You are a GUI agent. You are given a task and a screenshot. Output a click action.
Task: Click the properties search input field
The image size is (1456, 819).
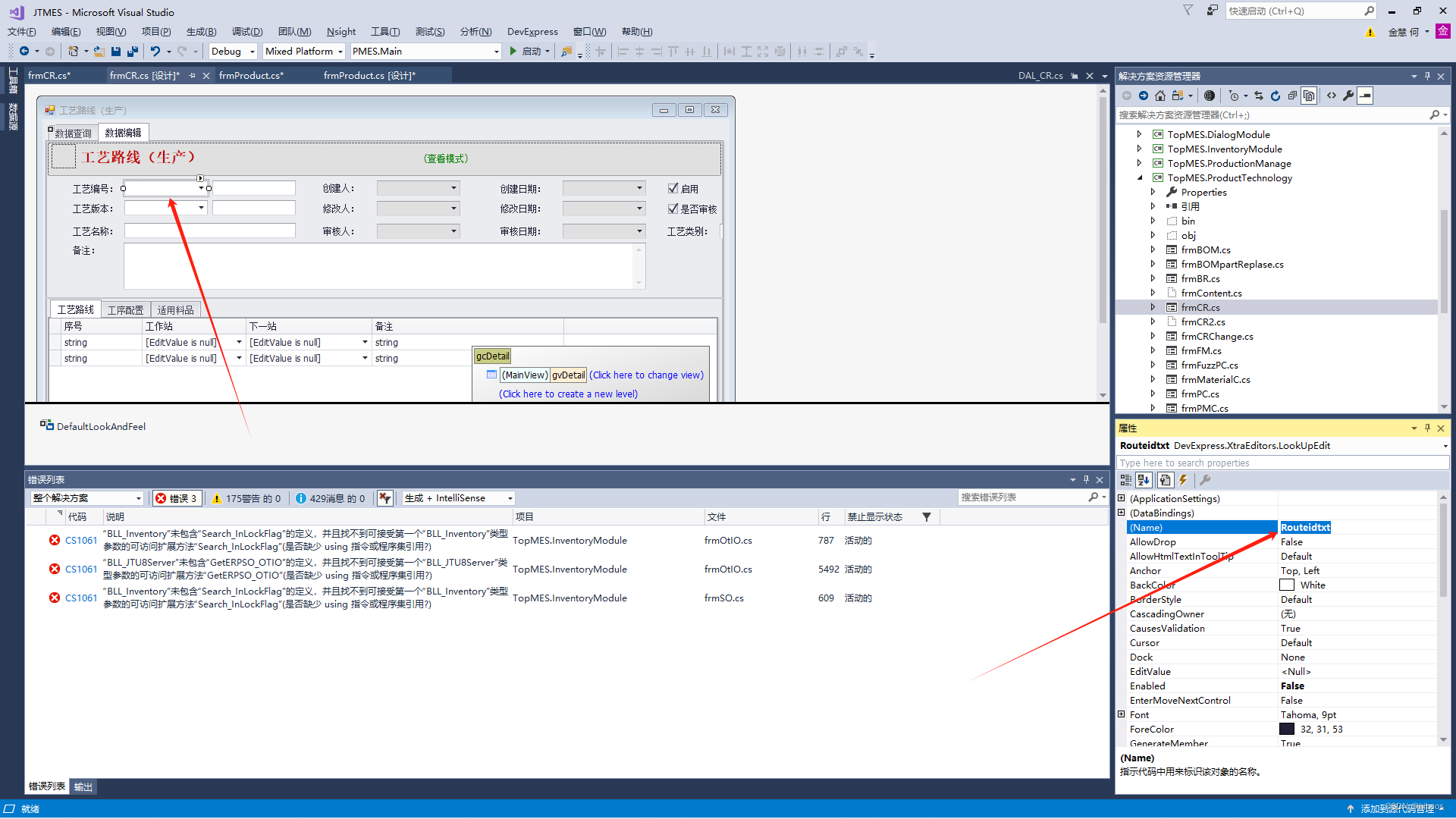tap(1282, 463)
